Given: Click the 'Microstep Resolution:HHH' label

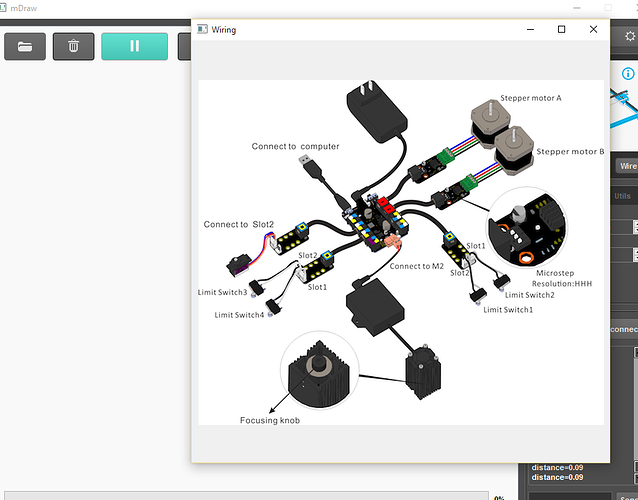Looking at the screenshot, I should [x=562, y=278].
